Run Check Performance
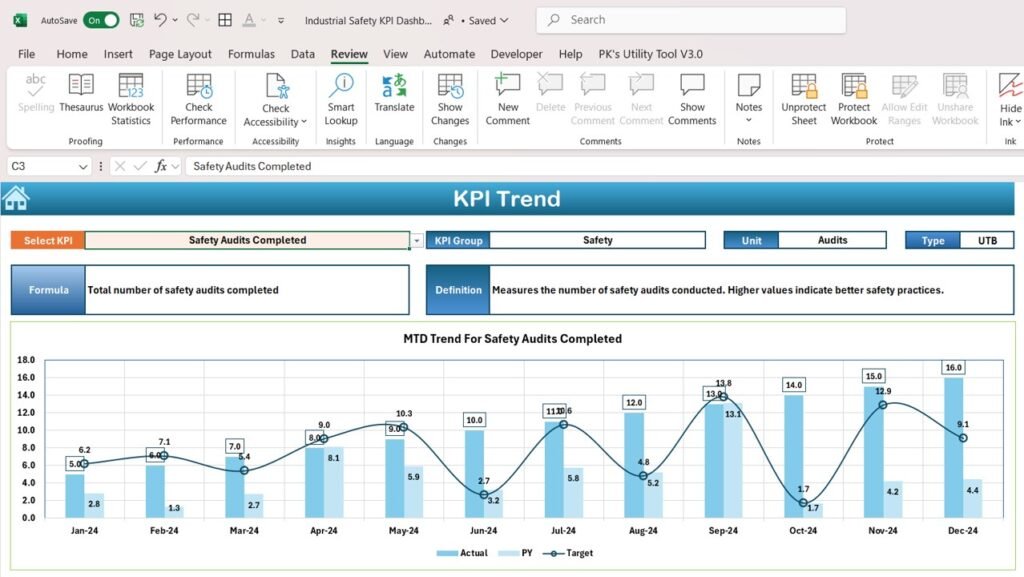1024x577 pixels. [199, 99]
